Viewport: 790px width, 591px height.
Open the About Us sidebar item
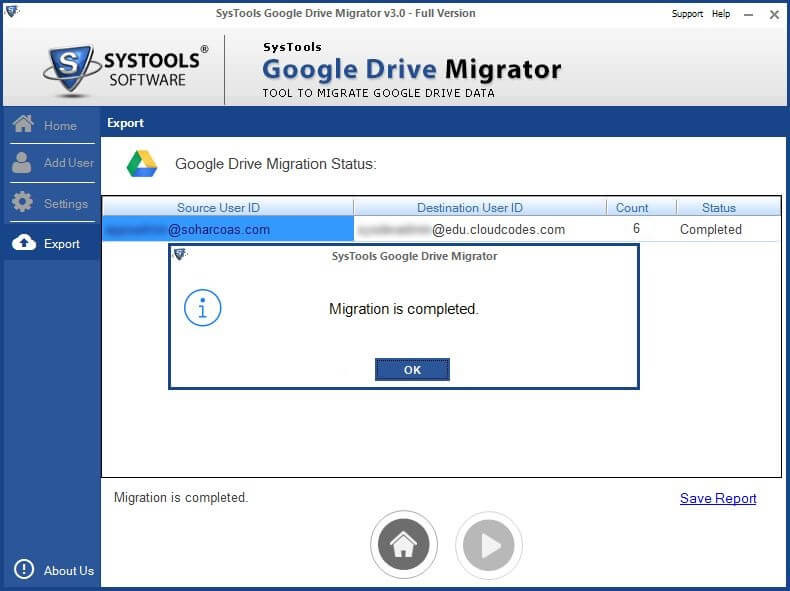[x=53, y=570]
